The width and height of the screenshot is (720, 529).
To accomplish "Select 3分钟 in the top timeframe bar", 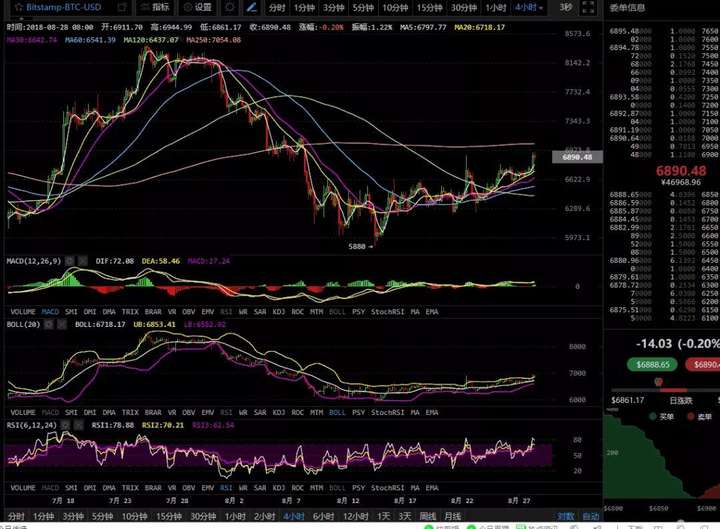I will pyautogui.click(x=333, y=8).
